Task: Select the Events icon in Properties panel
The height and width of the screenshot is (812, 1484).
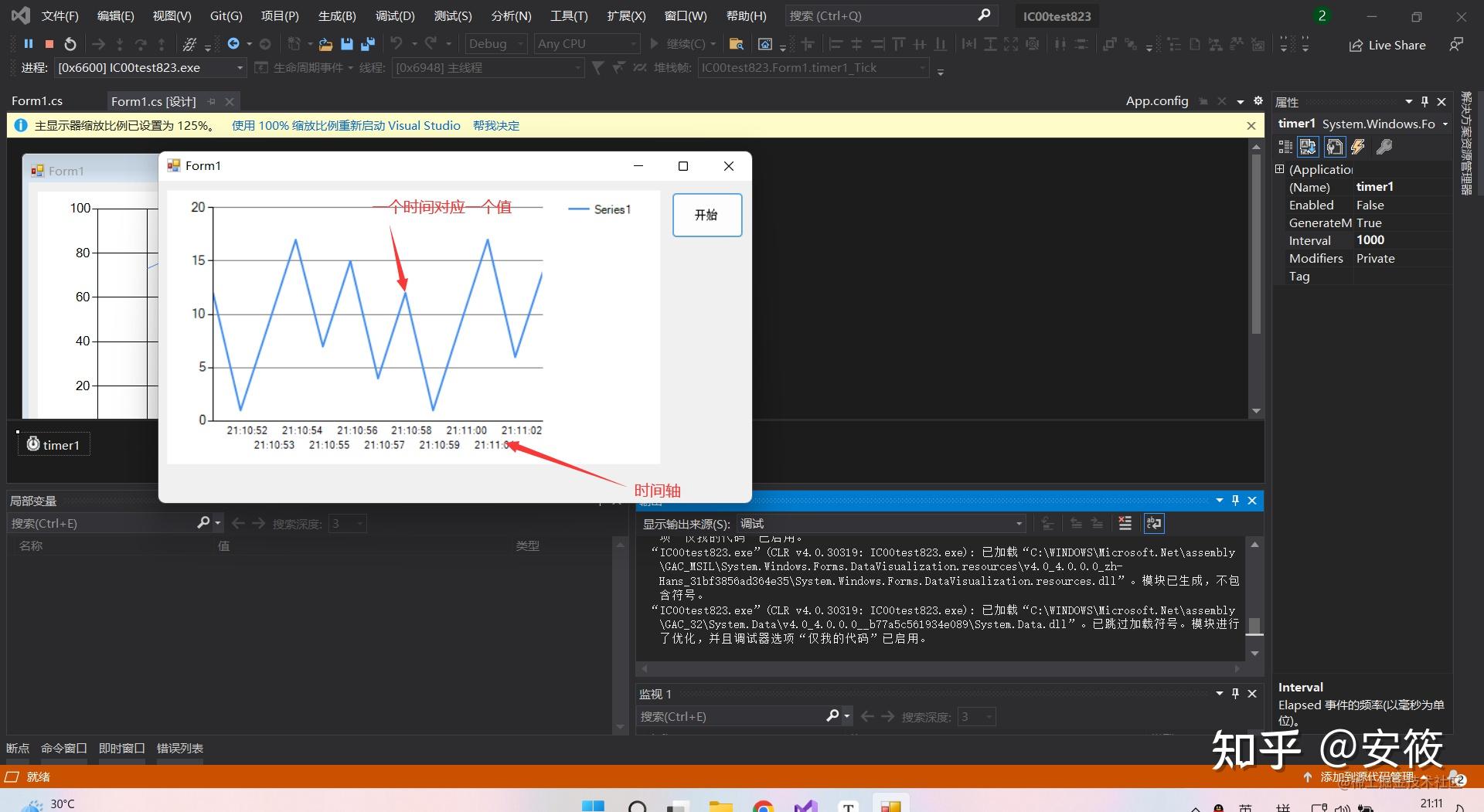Action: [x=1359, y=147]
